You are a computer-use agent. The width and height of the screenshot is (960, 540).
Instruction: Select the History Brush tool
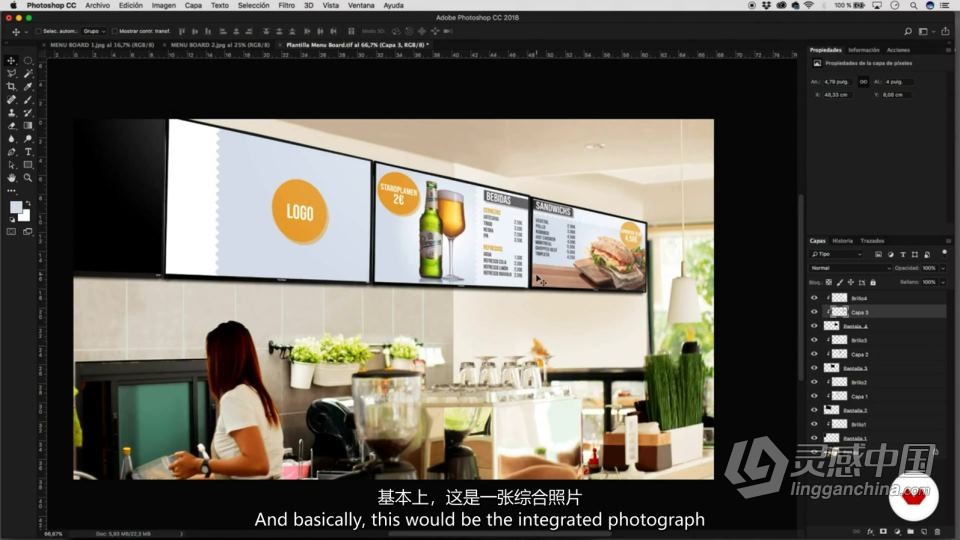tap(28, 113)
